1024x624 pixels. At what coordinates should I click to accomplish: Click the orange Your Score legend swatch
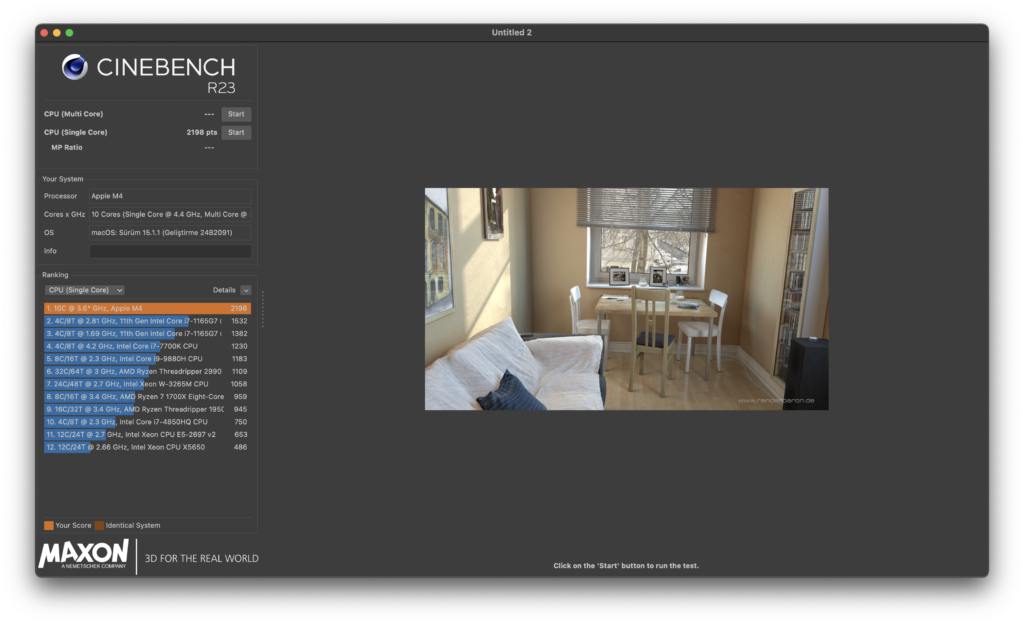pyautogui.click(x=48, y=525)
